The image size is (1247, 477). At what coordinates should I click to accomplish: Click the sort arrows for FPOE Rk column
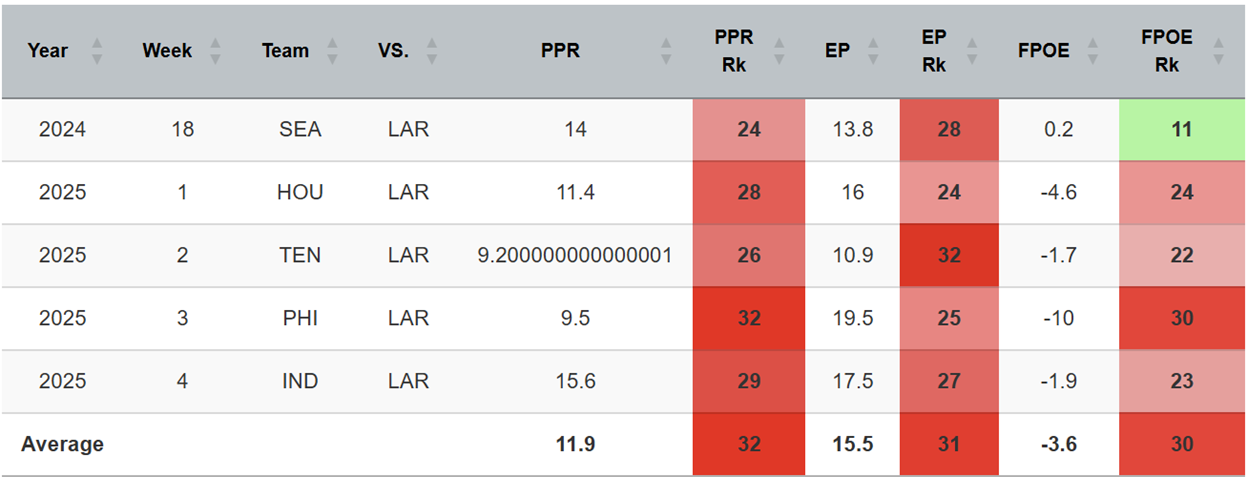point(1218,51)
